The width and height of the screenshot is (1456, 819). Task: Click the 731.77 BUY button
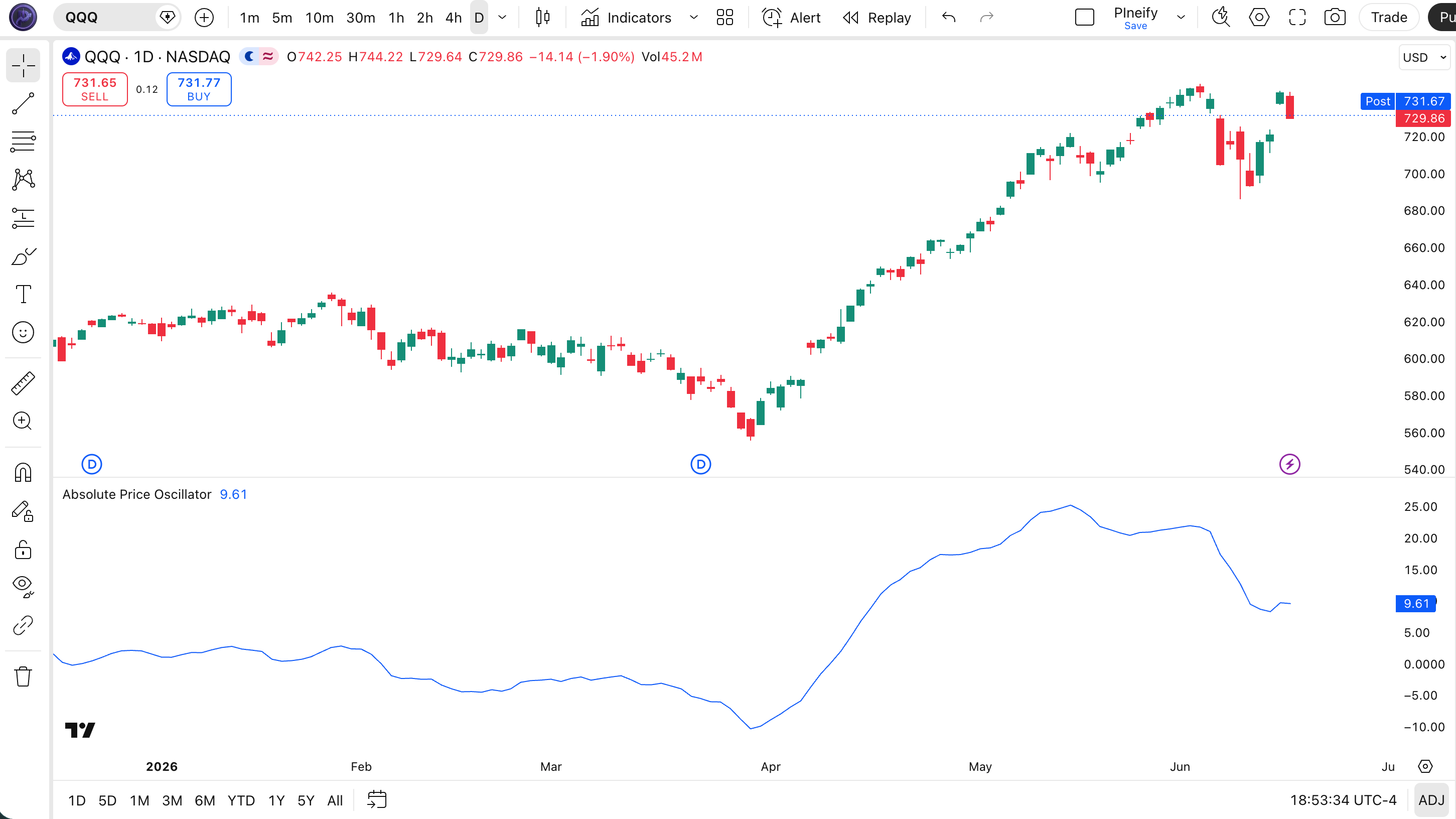(x=199, y=89)
